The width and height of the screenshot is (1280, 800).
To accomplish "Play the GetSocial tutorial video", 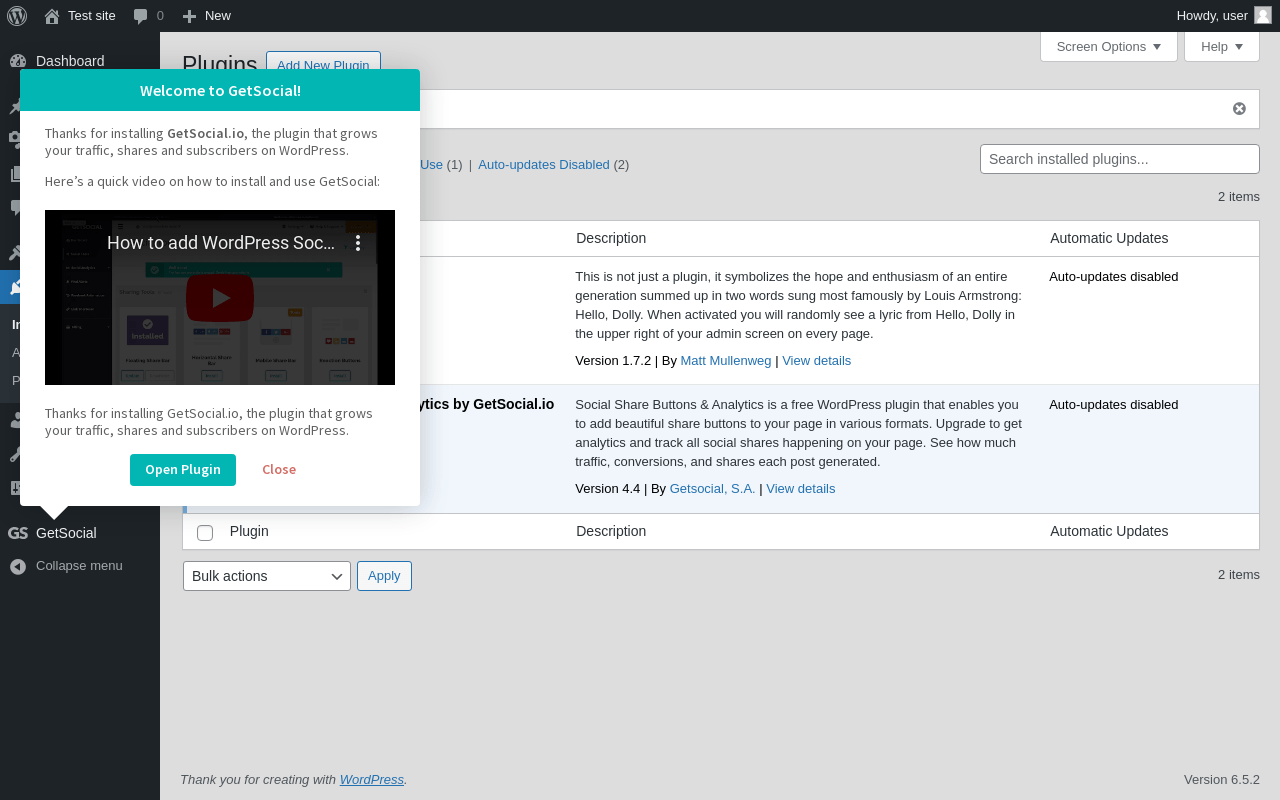I will pos(220,297).
